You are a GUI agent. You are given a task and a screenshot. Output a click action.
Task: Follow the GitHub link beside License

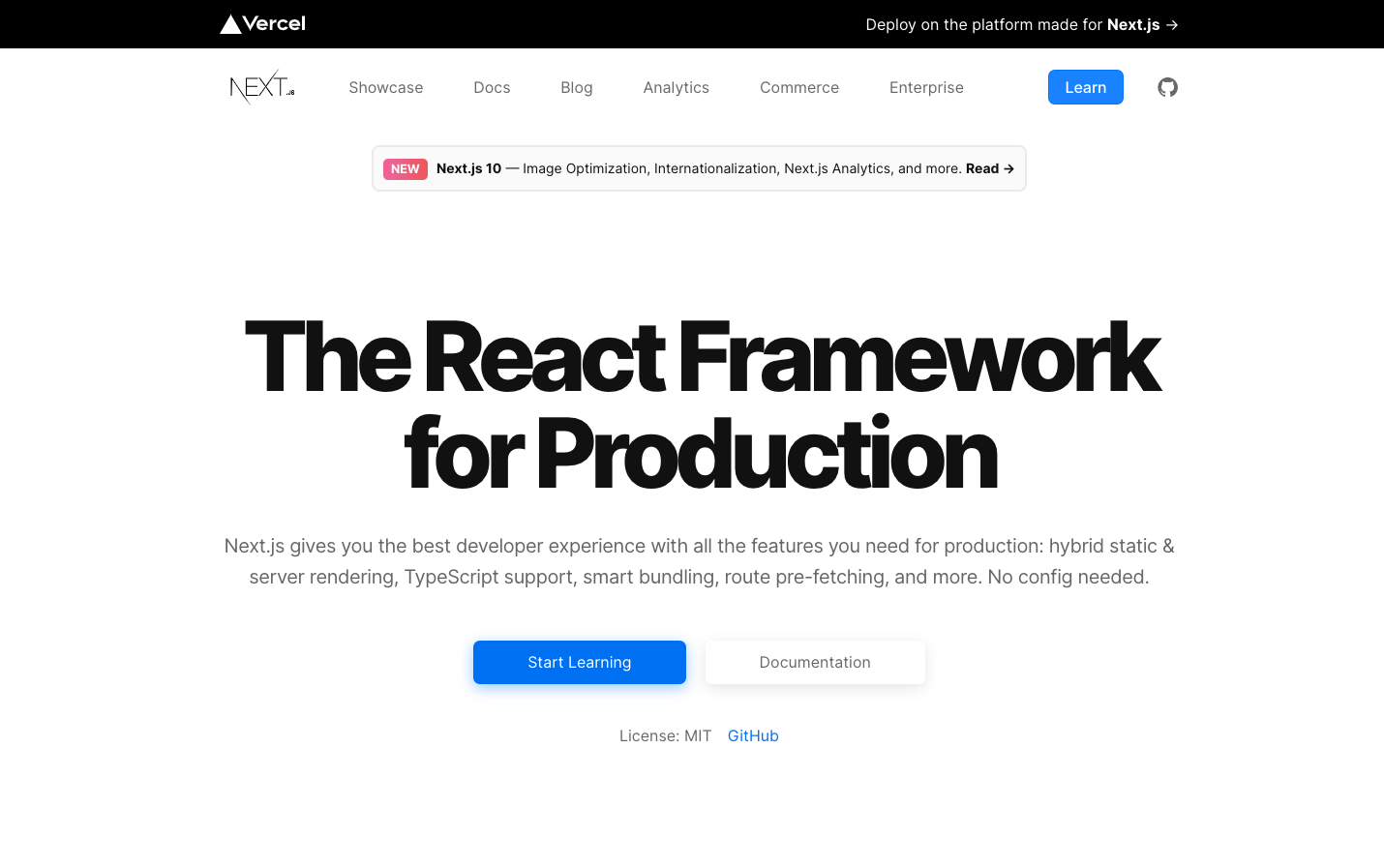753,735
